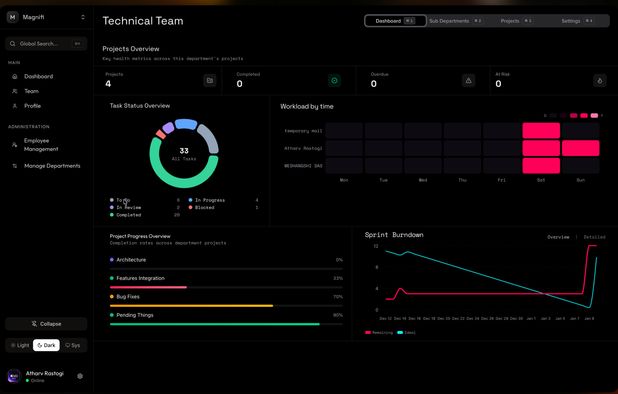This screenshot has width=618, height=394.
Task: Open Team from the sidebar
Action: click(x=32, y=91)
